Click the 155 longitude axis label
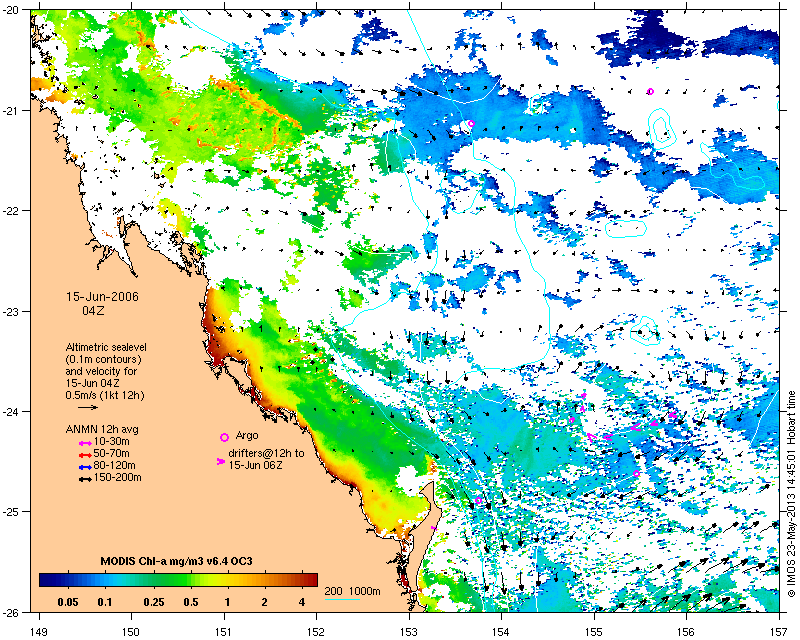This screenshot has width=800, height=640. point(594,632)
